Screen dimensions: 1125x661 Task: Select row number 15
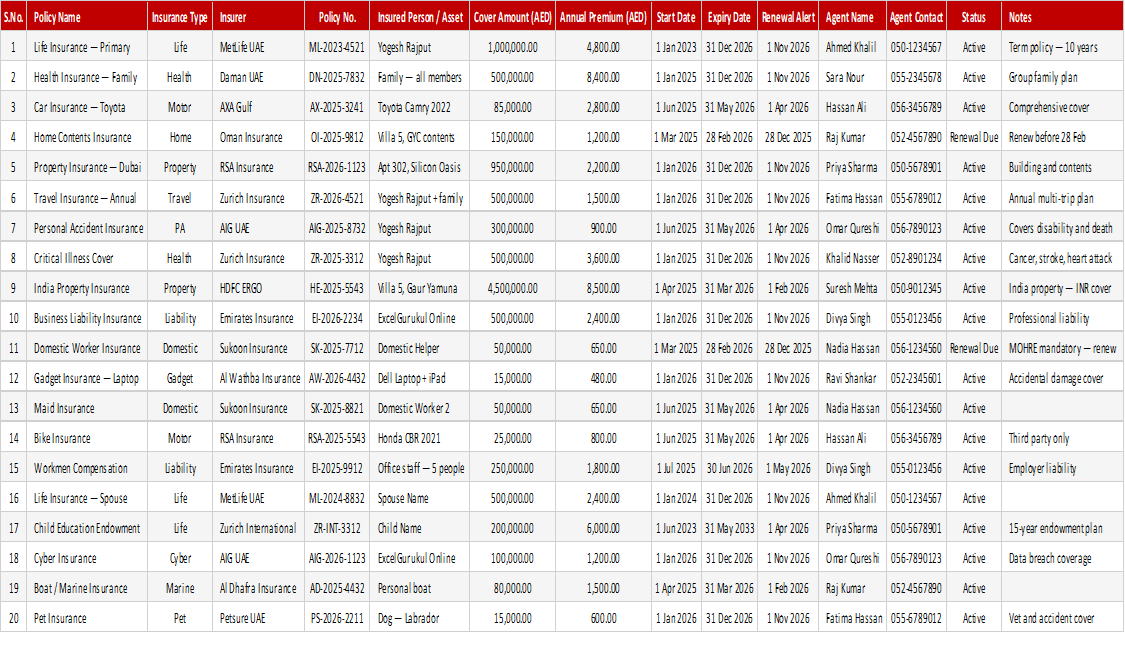(14, 469)
